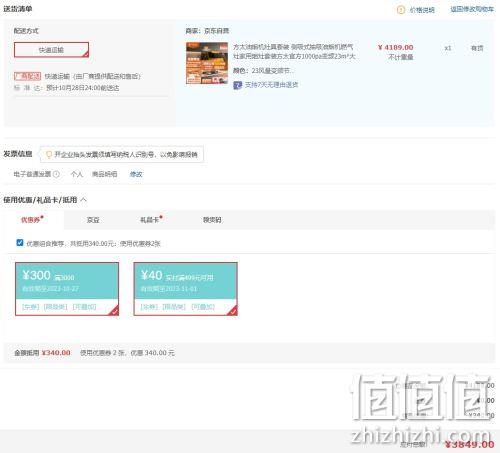Switch to the 礼品卡 tab
The height and width of the screenshot is (453, 500).
[151, 220]
